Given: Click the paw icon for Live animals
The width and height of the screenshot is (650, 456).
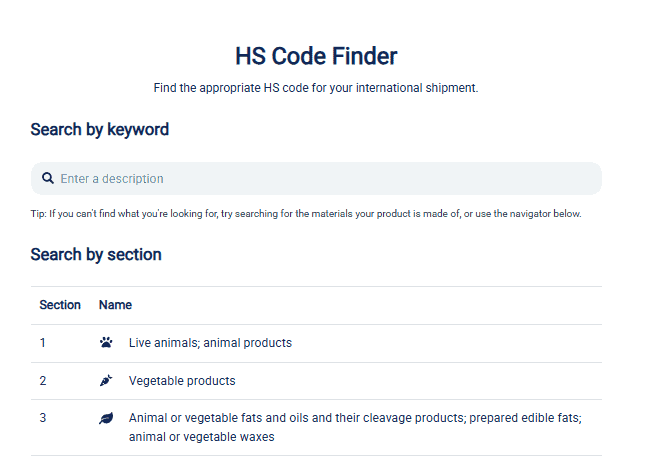Looking at the screenshot, I should 106,343.
